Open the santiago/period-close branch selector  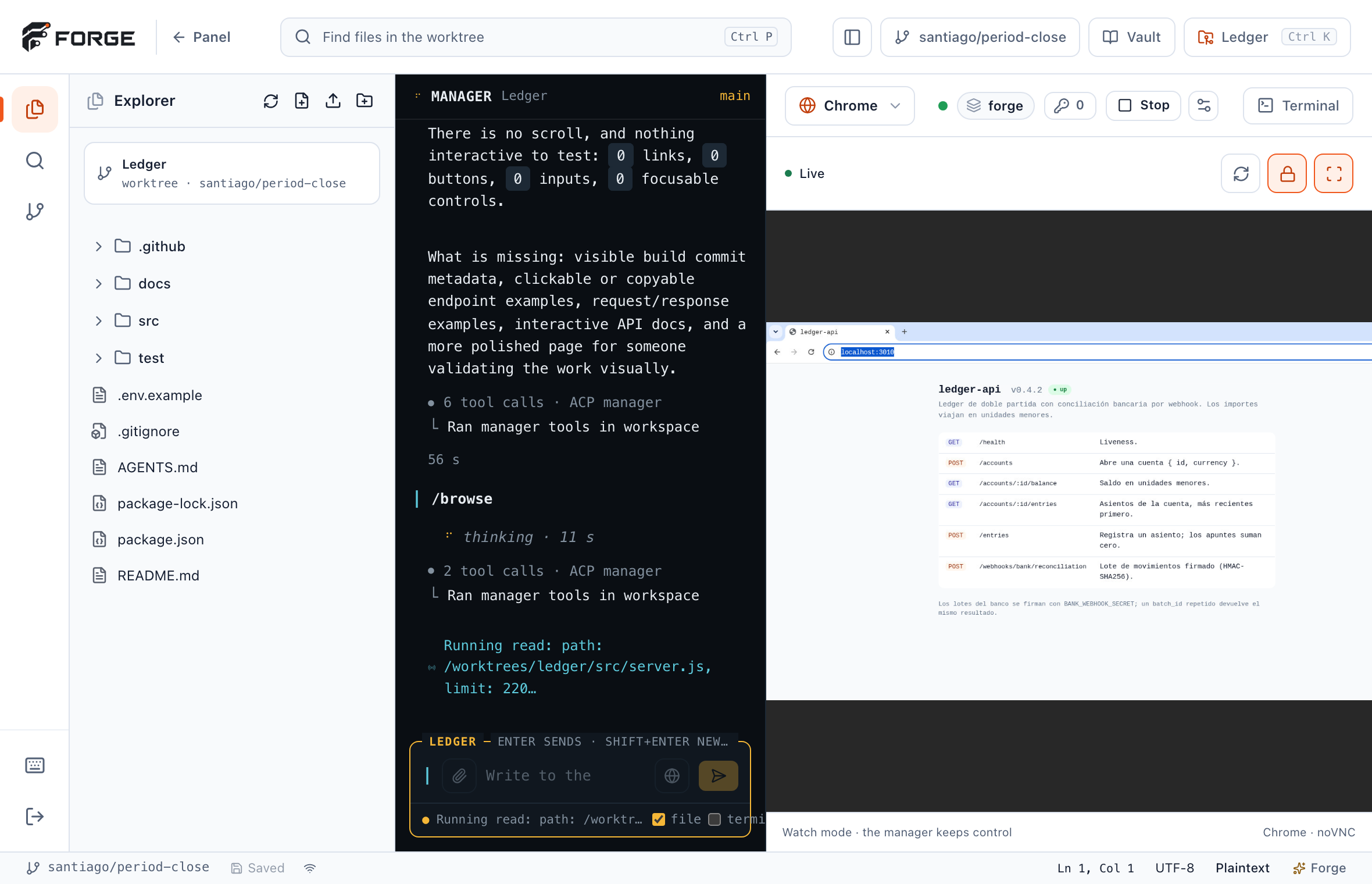pyautogui.click(x=980, y=37)
